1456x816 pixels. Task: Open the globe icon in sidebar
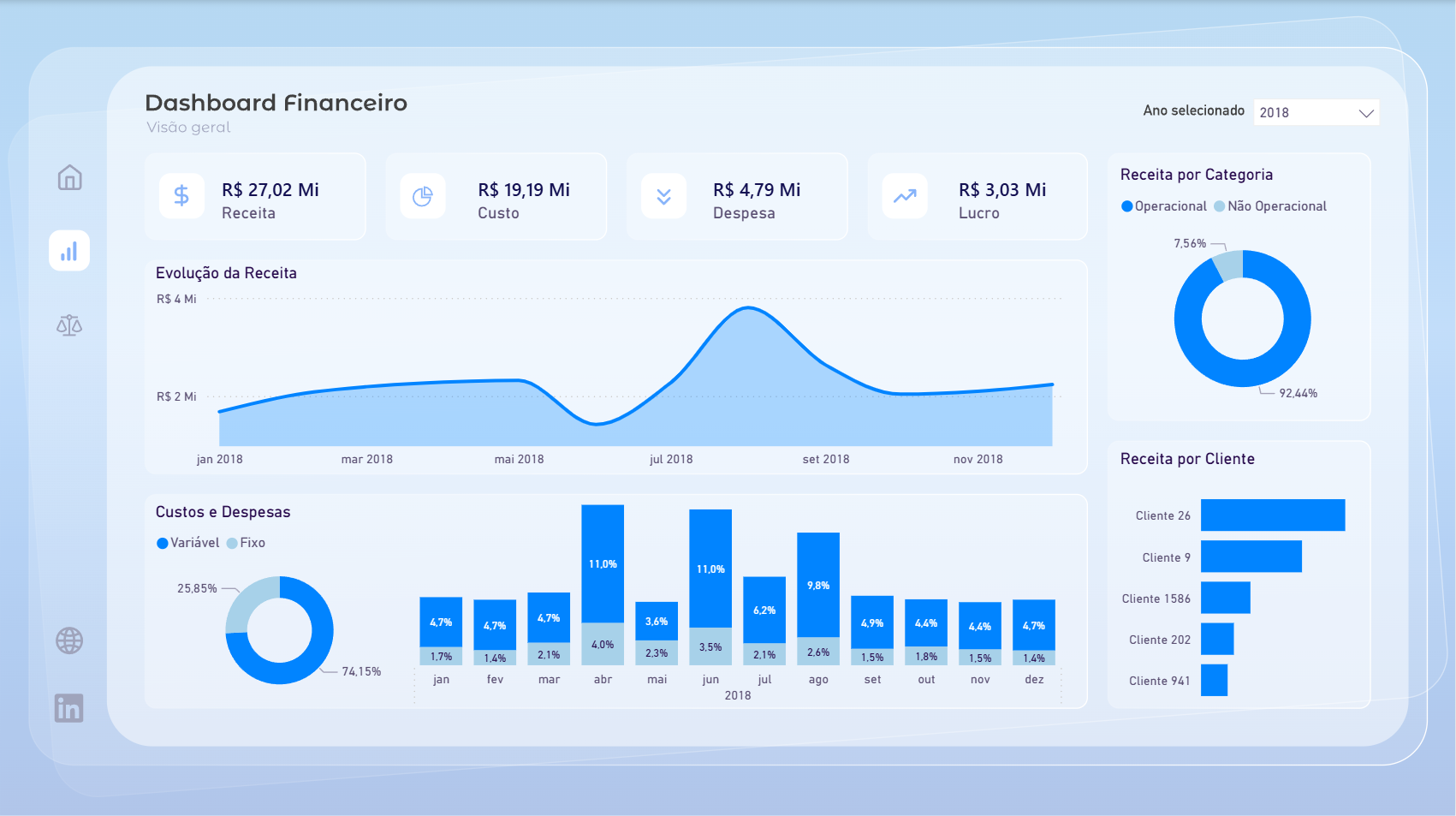68,640
